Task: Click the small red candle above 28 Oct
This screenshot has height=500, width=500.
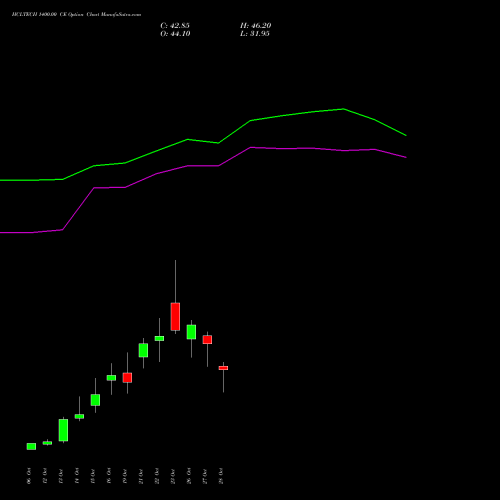Action: (x=223, y=368)
